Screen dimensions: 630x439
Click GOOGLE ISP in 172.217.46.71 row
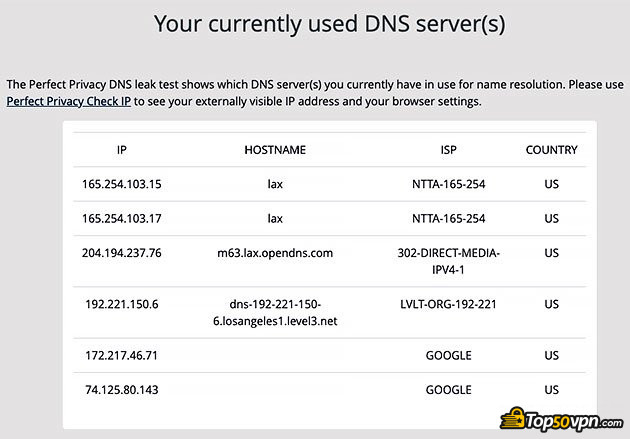(448, 355)
